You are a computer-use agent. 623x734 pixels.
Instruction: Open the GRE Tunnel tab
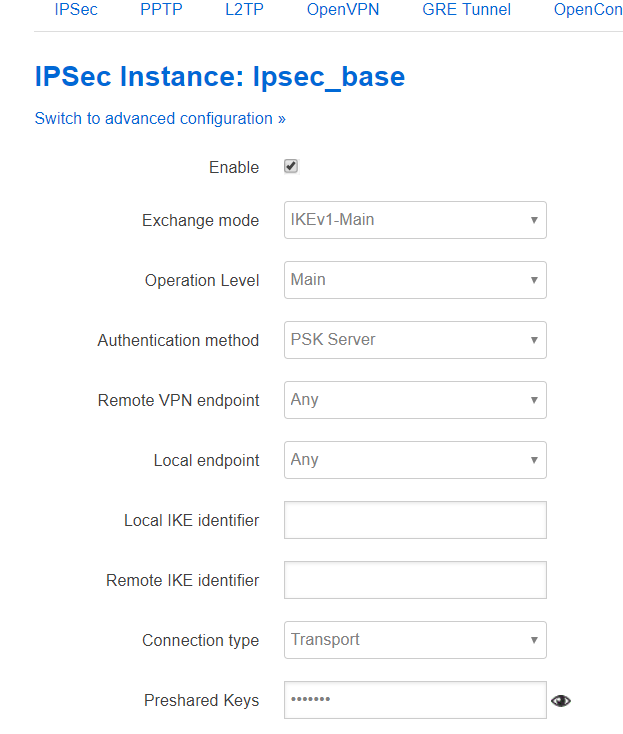[466, 10]
